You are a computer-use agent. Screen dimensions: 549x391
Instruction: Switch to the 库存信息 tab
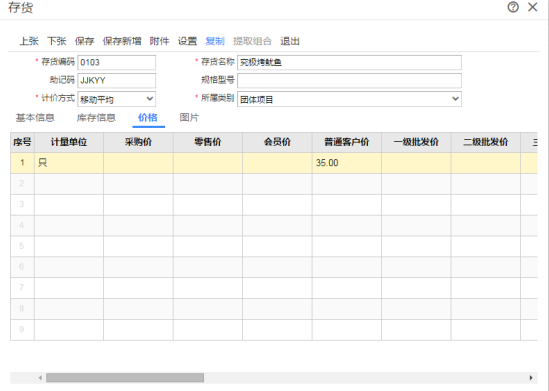pos(96,118)
